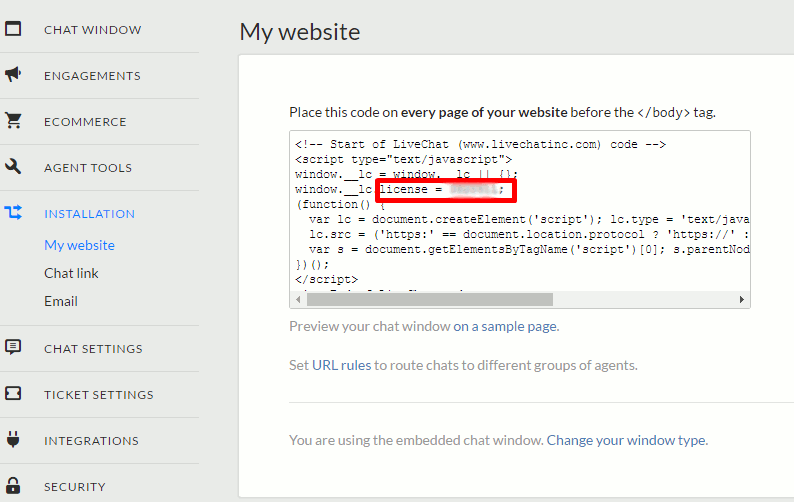The height and width of the screenshot is (502, 794).
Task: Click the code box scroll left arrow
Action: coord(298,299)
